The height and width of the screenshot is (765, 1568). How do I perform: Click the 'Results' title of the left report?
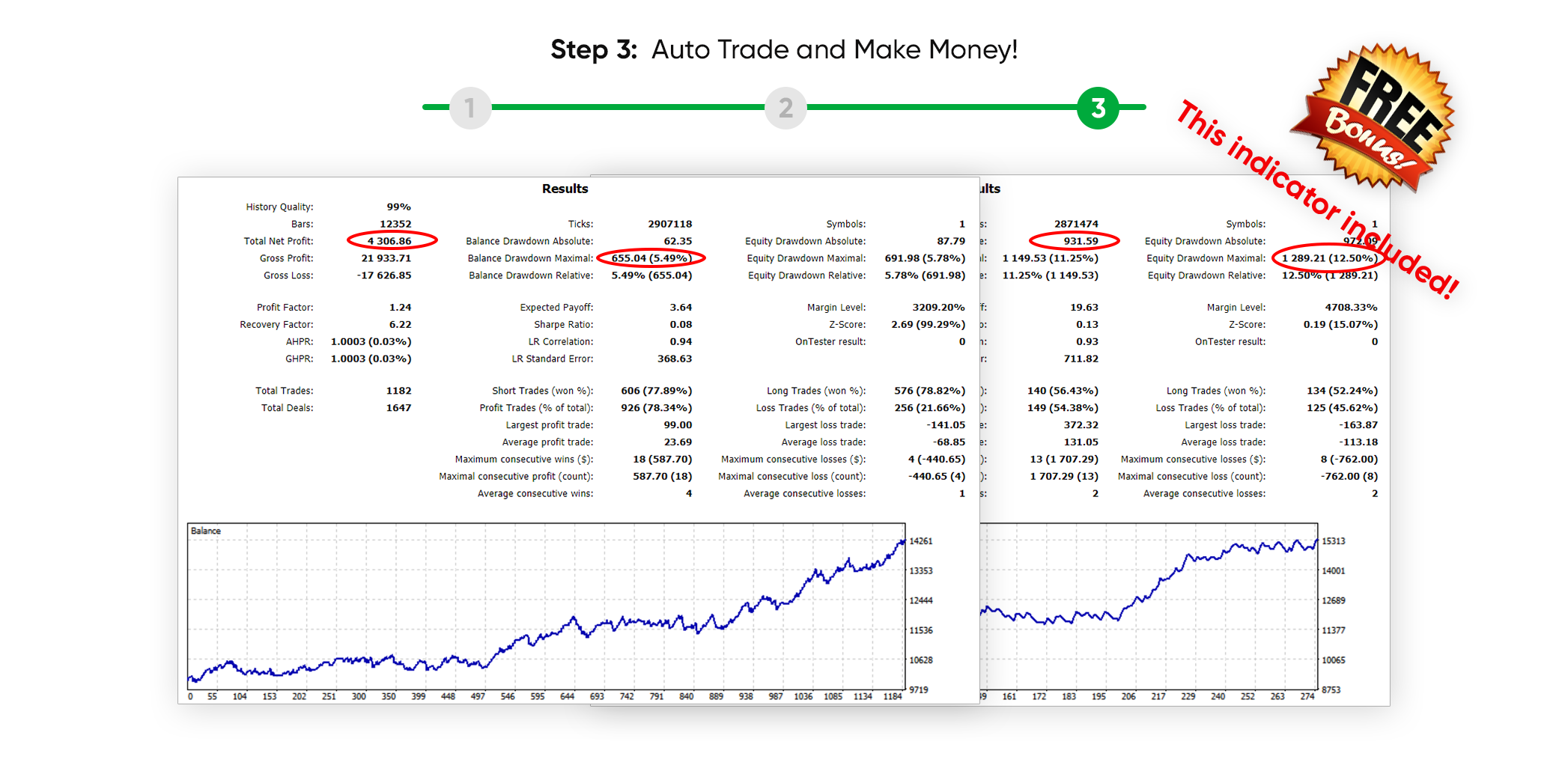tap(565, 189)
